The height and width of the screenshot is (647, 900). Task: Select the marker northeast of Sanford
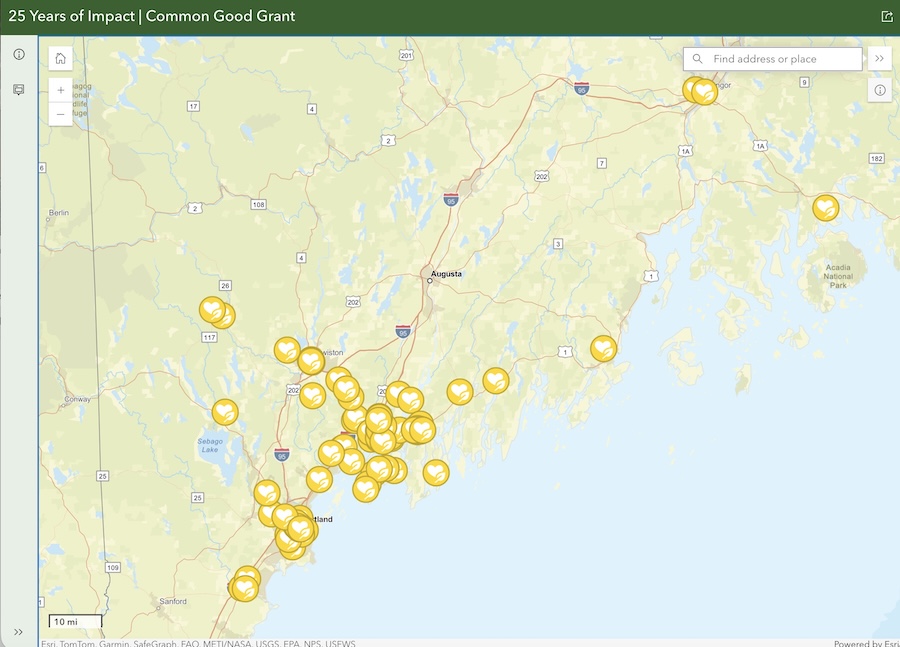(x=243, y=587)
